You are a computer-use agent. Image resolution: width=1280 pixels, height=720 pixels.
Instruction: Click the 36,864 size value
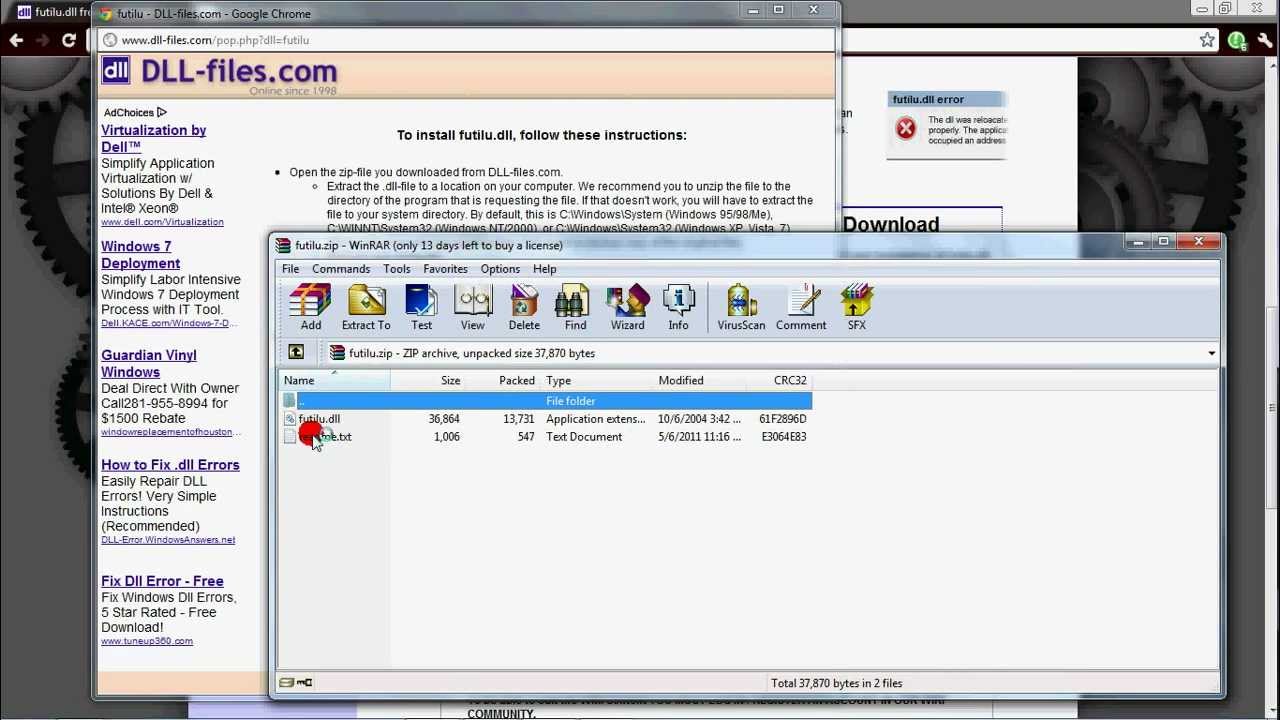pos(443,419)
